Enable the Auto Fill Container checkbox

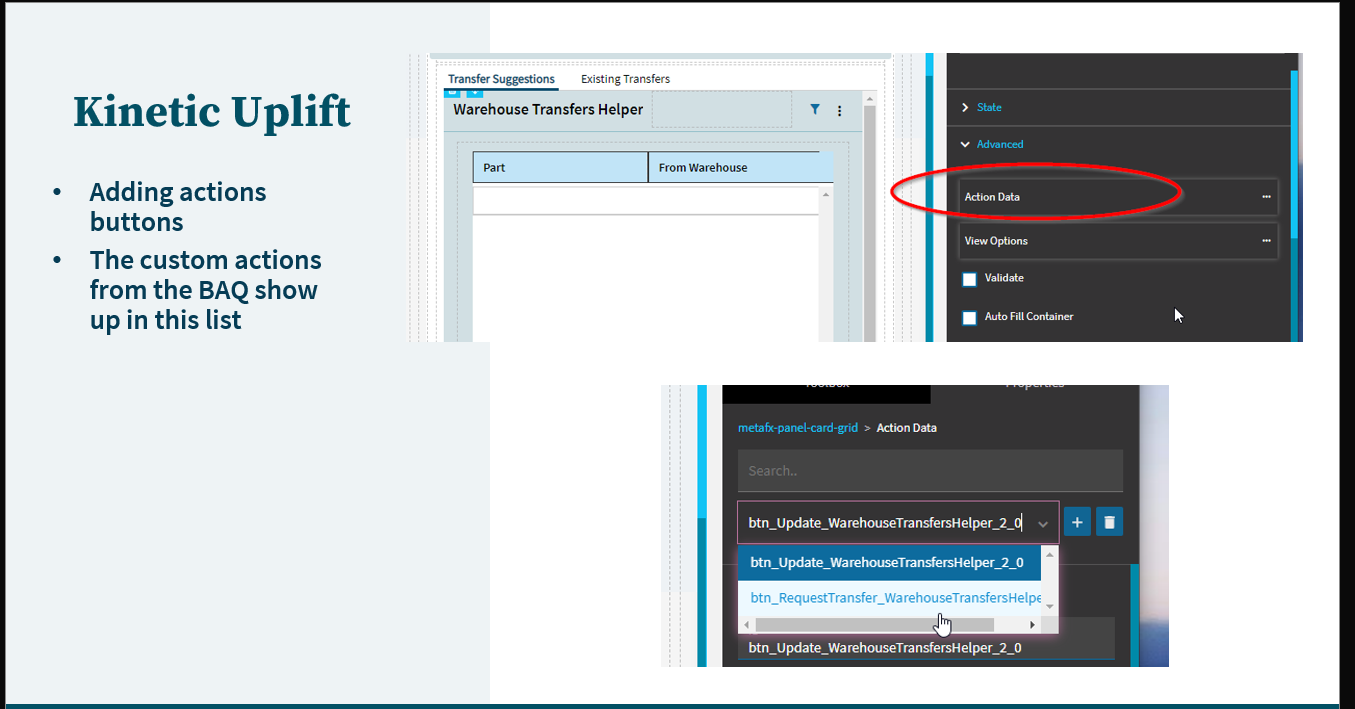click(x=969, y=317)
